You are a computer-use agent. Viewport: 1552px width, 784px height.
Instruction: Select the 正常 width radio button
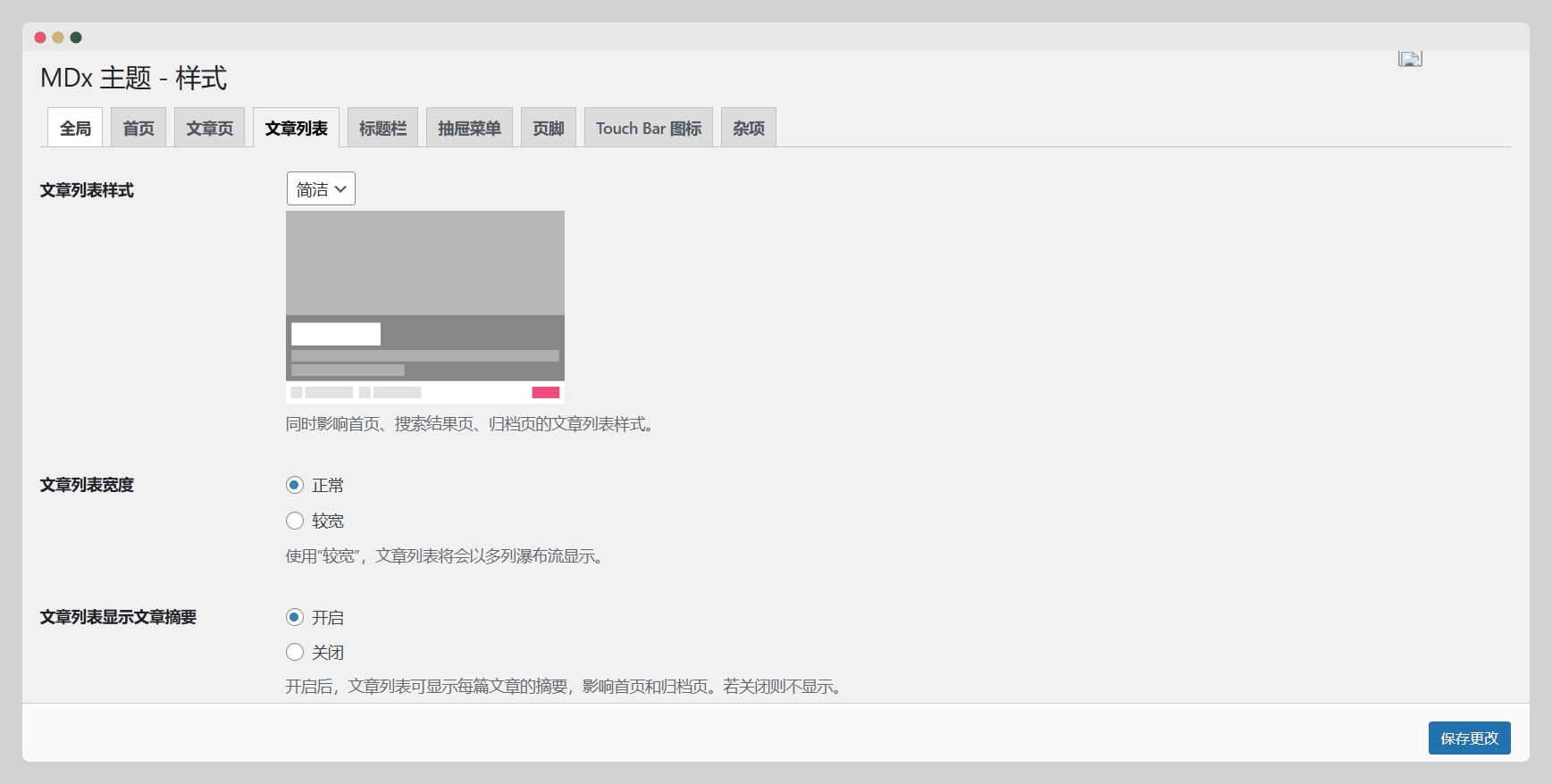pyautogui.click(x=295, y=485)
